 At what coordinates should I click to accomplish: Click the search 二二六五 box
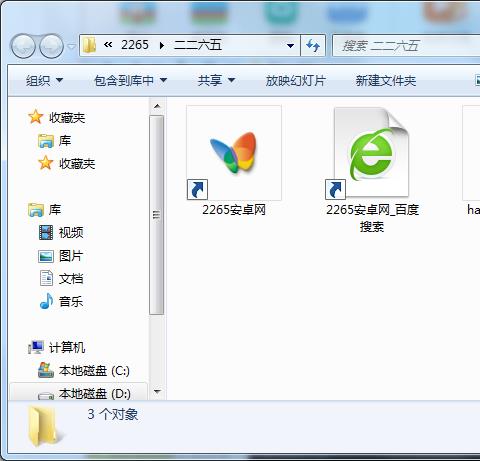pyautogui.click(x=406, y=46)
